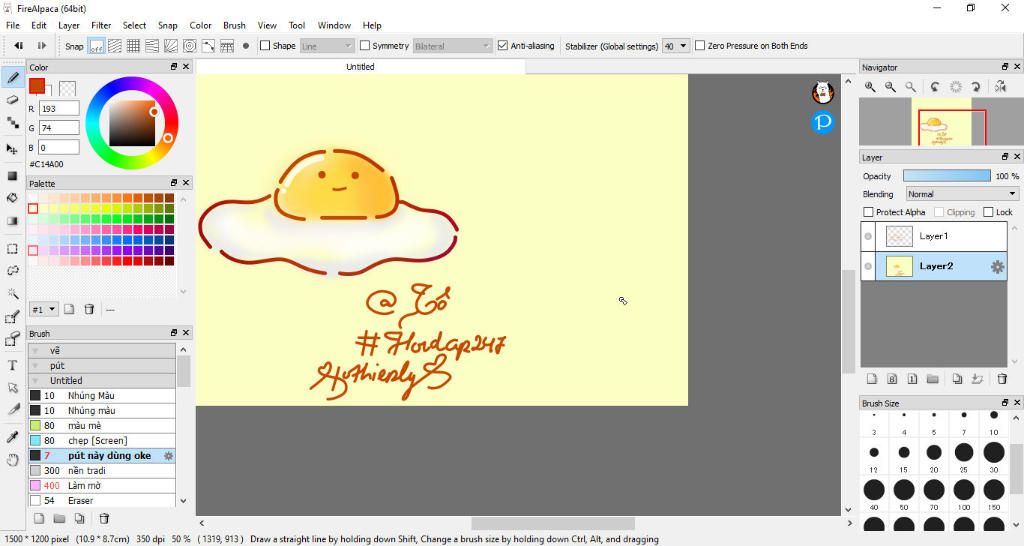The height and width of the screenshot is (546, 1024).
Task: Open the Layer menu
Action: [69, 25]
